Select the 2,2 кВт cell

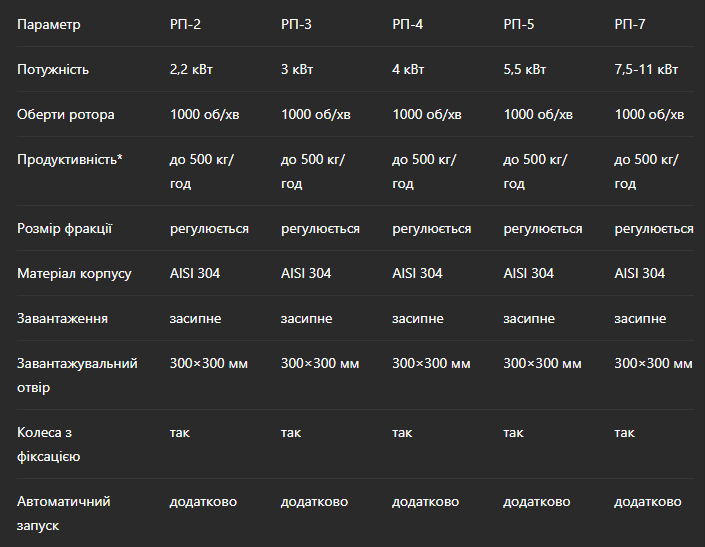pos(191,70)
